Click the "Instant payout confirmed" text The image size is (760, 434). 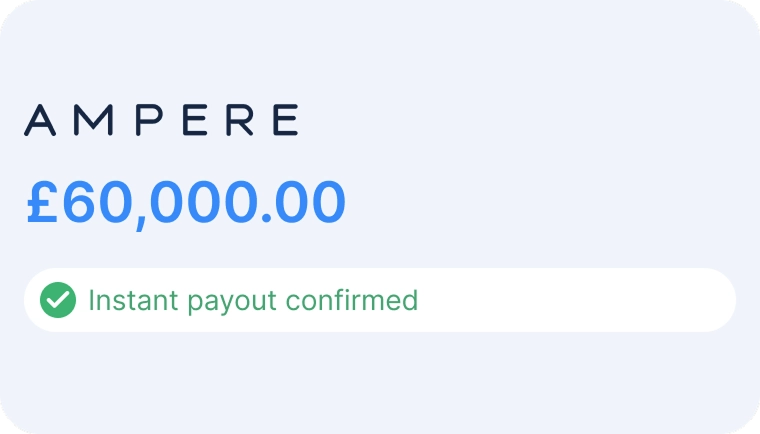coord(253,300)
